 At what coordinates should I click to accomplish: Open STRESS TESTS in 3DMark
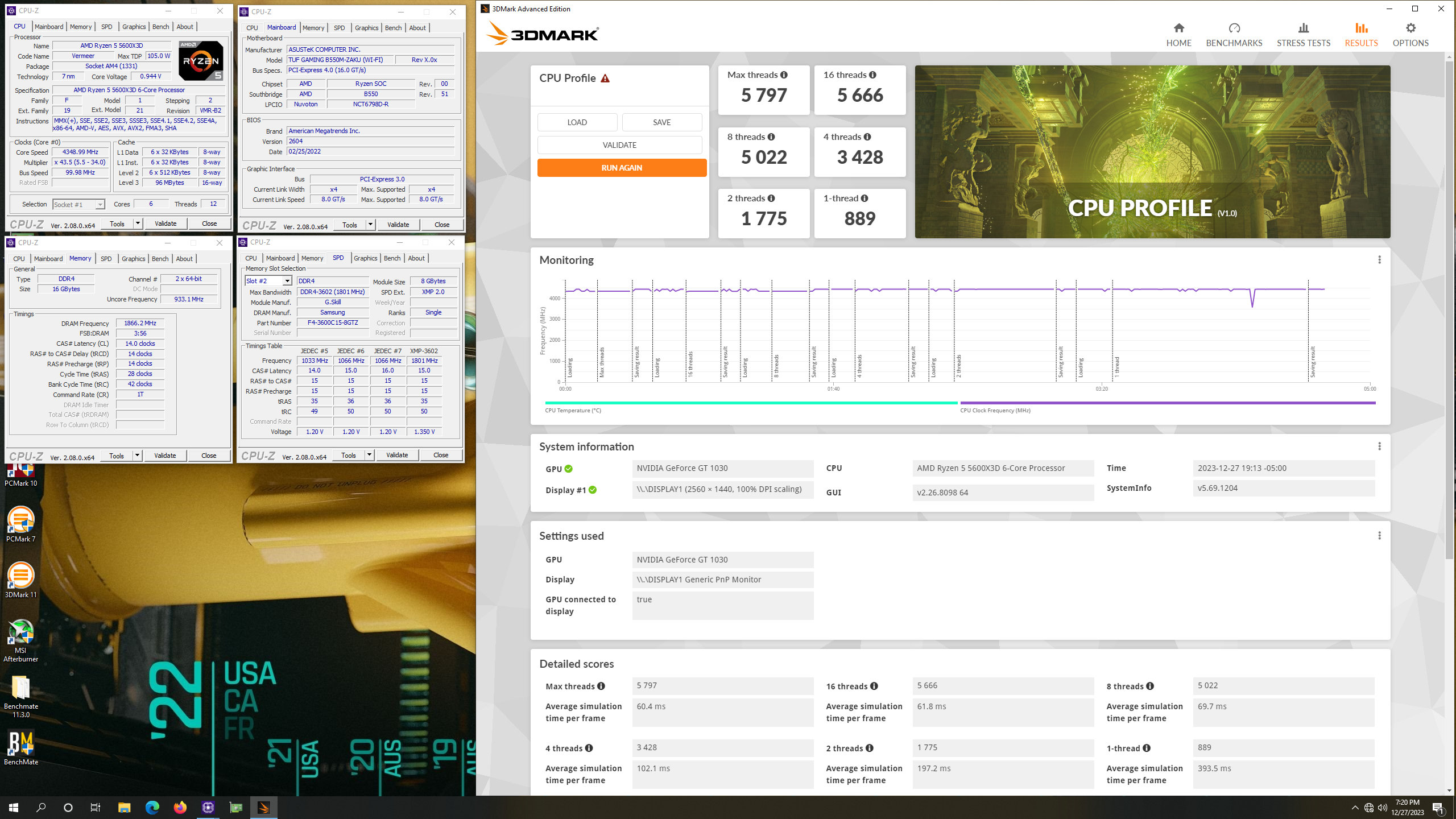(1303, 34)
